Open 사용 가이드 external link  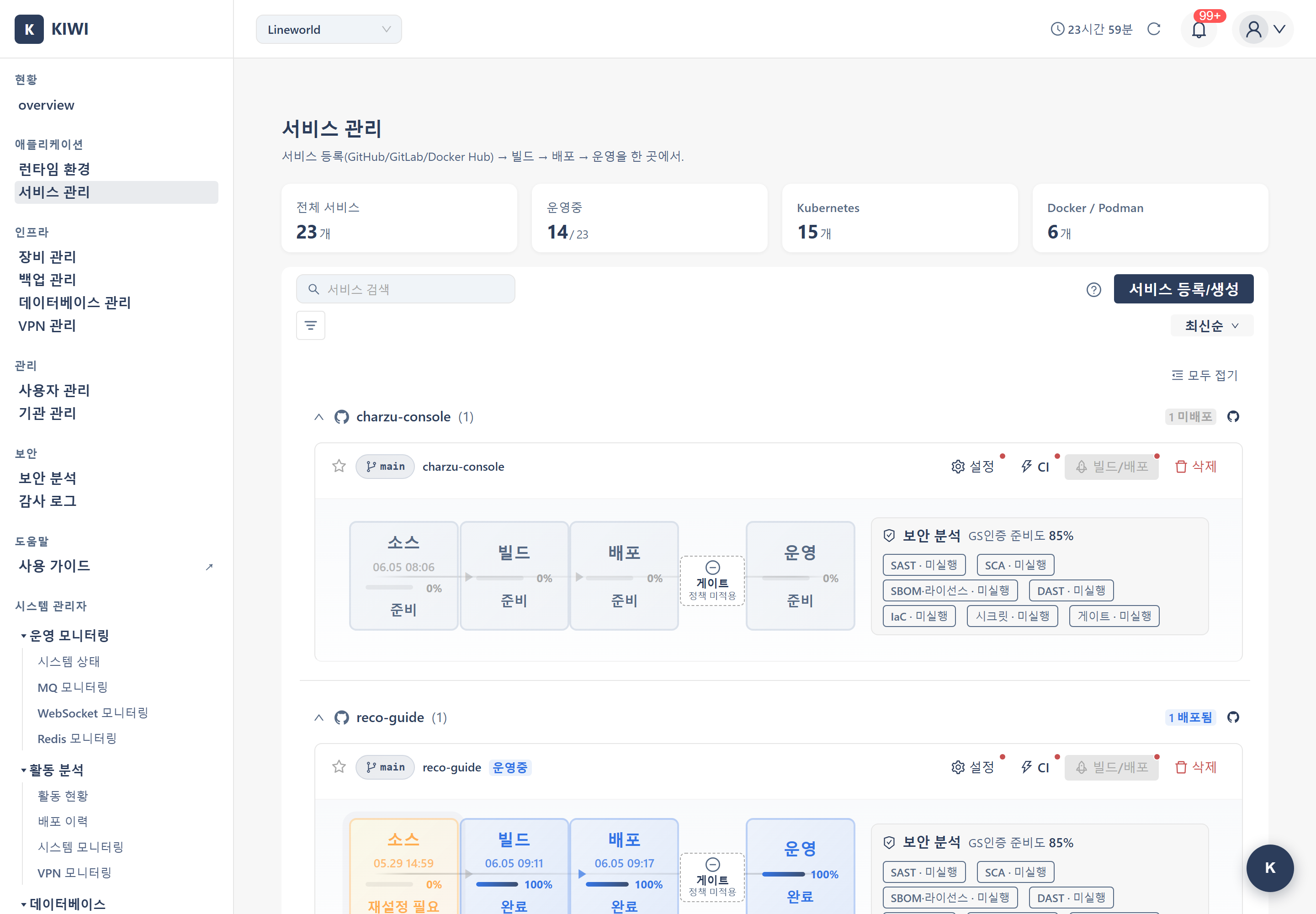pyautogui.click(x=116, y=566)
